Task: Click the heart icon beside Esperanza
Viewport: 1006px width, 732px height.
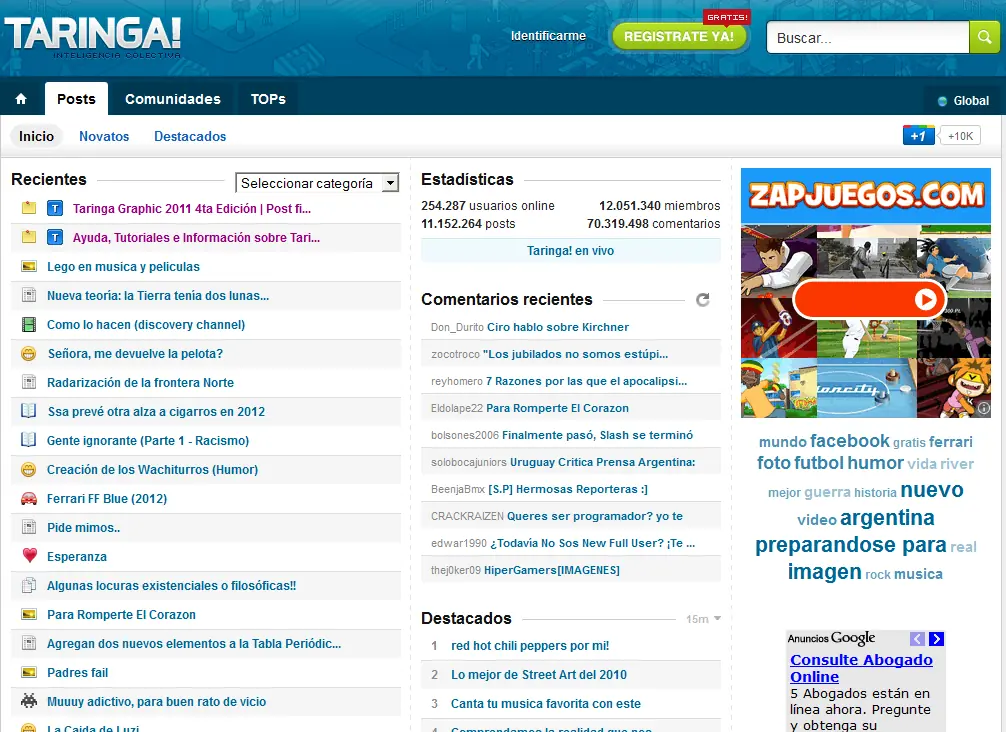Action: tap(30, 556)
